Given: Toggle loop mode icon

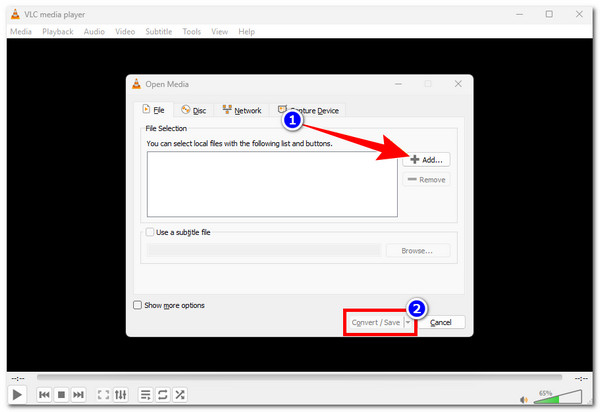Looking at the screenshot, I should (x=163, y=394).
